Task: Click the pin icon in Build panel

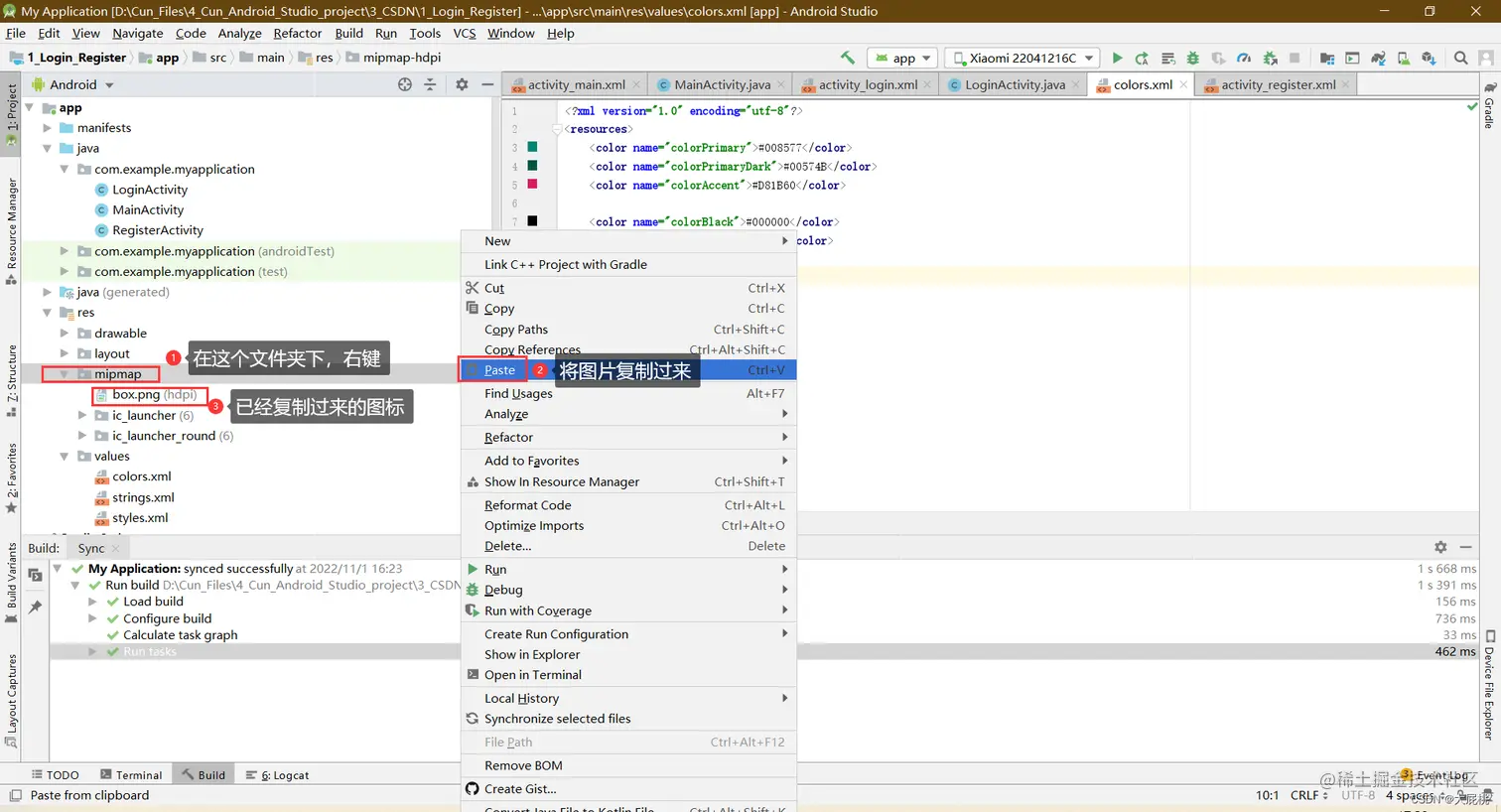Action: pyautogui.click(x=35, y=607)
